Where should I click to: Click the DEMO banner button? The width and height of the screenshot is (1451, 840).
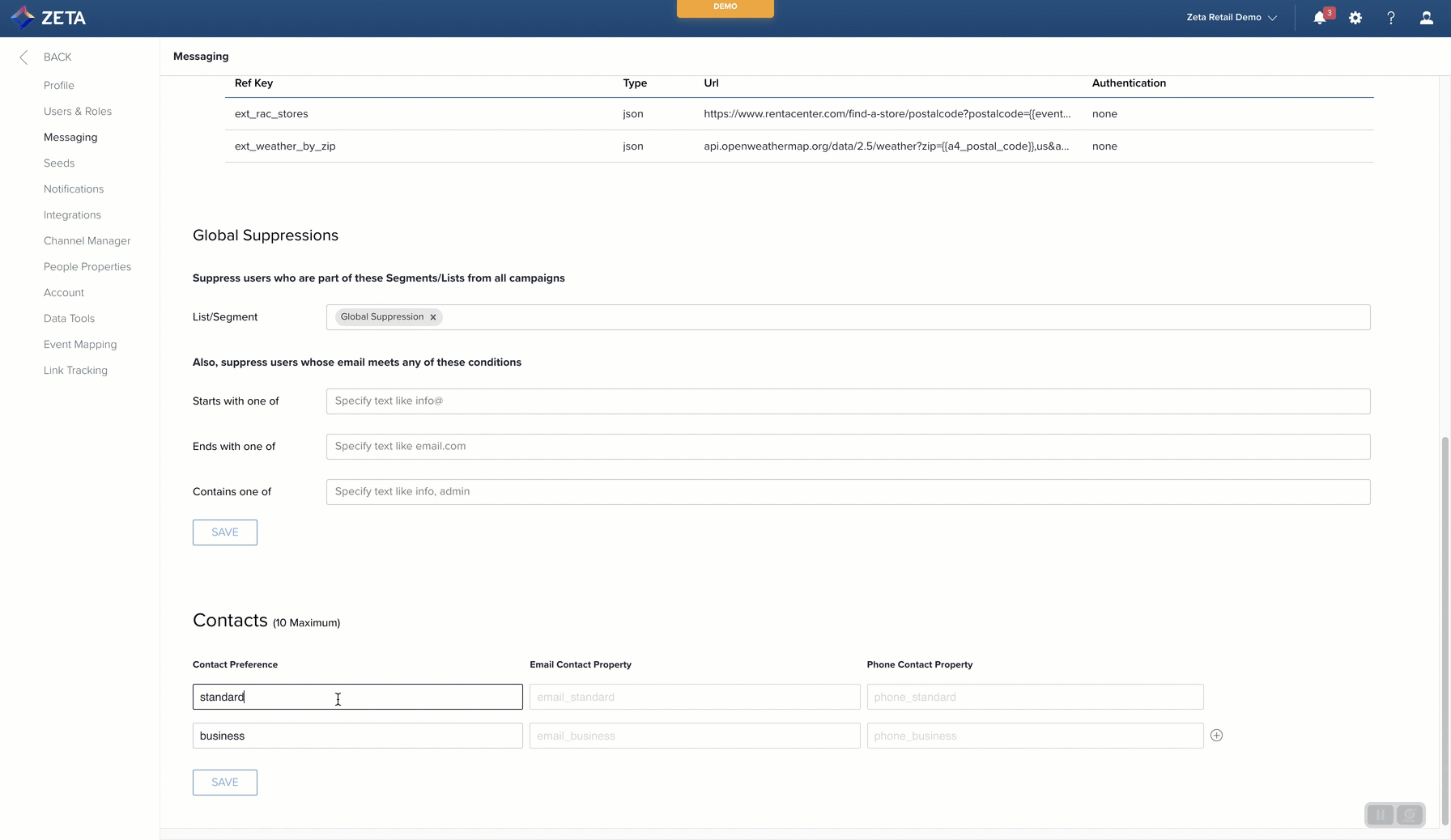coord(725,7)
